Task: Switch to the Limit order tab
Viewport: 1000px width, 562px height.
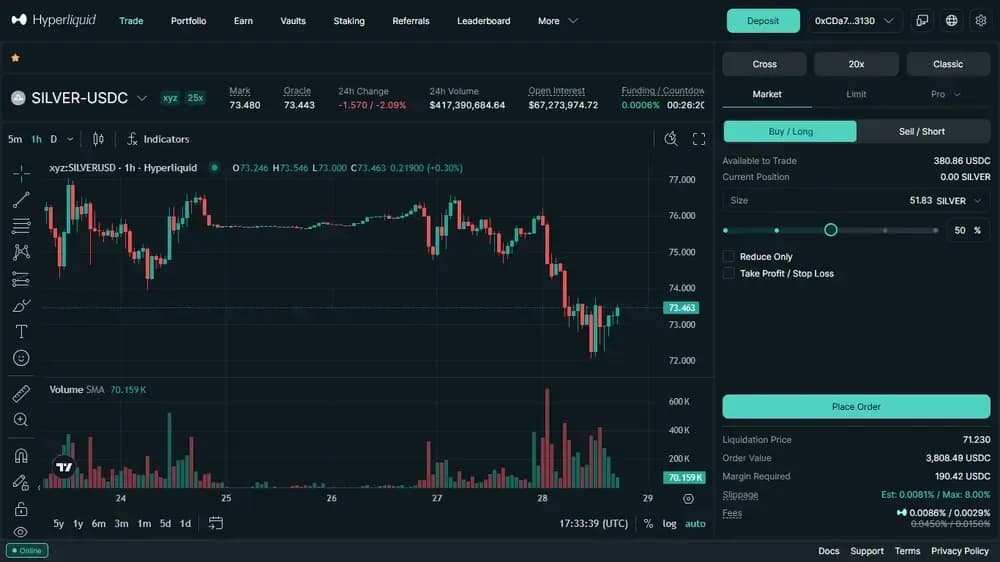Action: (x=856, y=94)
